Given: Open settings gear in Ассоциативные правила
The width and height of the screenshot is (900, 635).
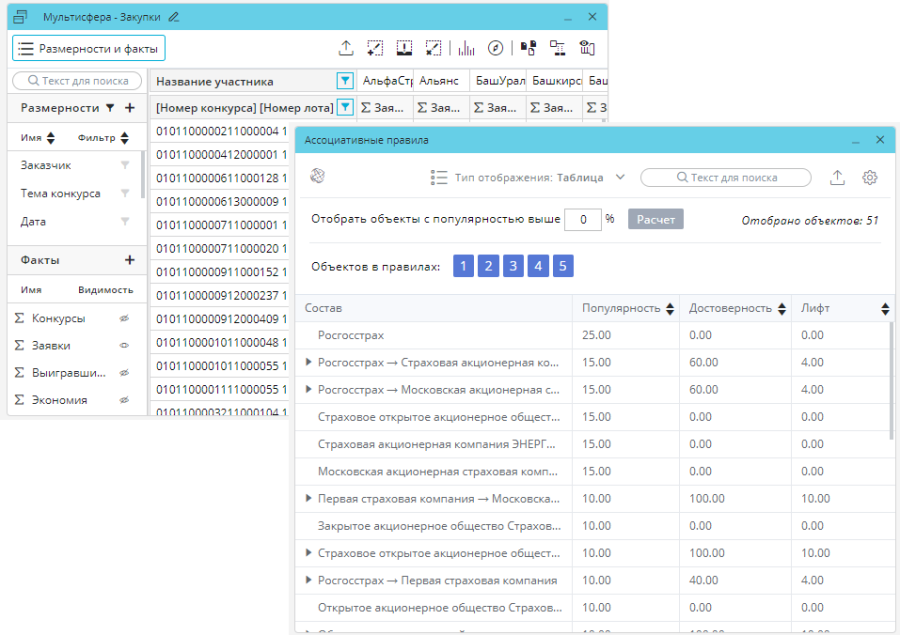Looking at the screenshot, I should click(870, 177).
